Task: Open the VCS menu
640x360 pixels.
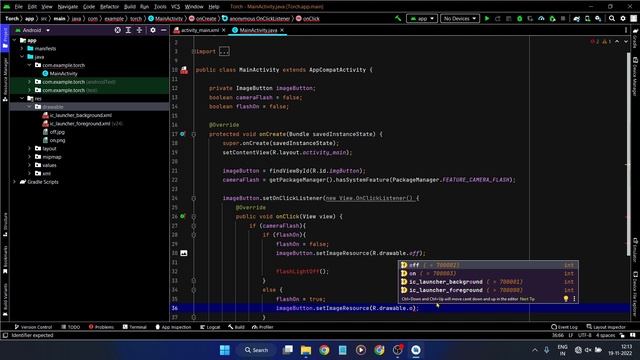Action: point(176,7)
